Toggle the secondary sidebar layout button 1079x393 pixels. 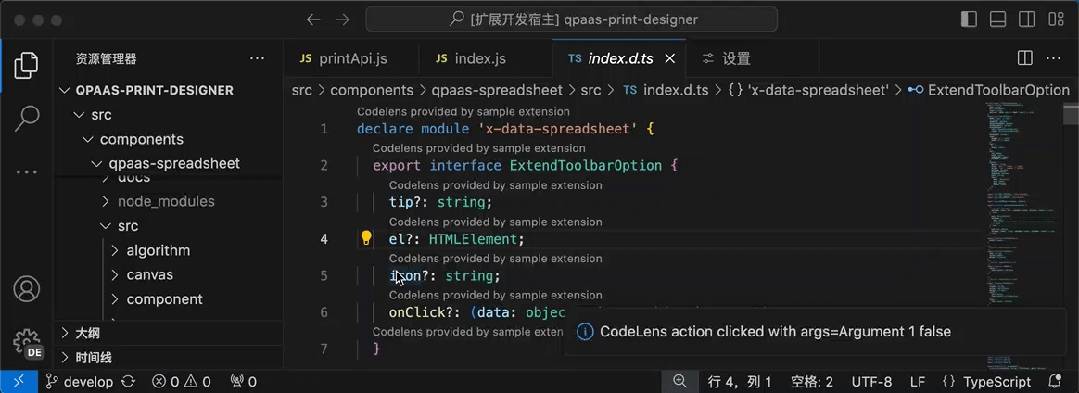(x=1027, y=19)
